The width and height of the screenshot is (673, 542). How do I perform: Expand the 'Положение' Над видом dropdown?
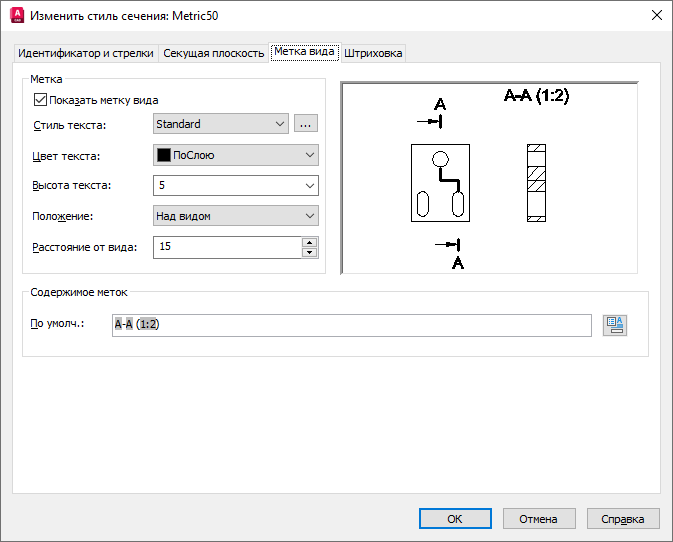click(236, 216)
